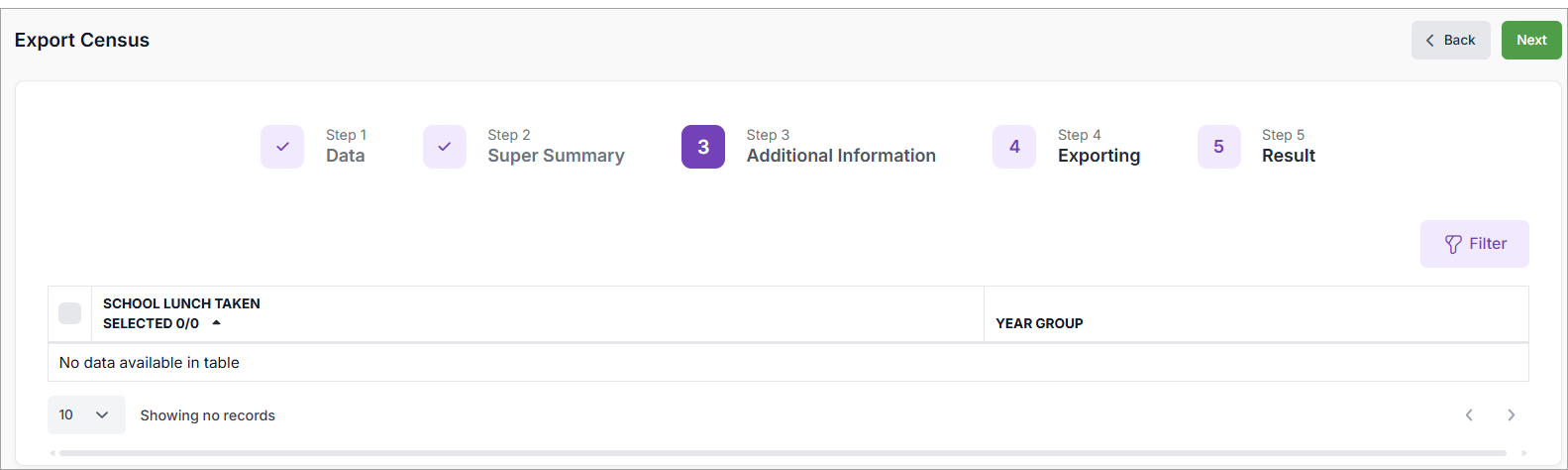The width and height of the screenshot is (1568, 470).
Task: Open the rows-per-page dropdown showing 10
Action: (x=86, y=415)
